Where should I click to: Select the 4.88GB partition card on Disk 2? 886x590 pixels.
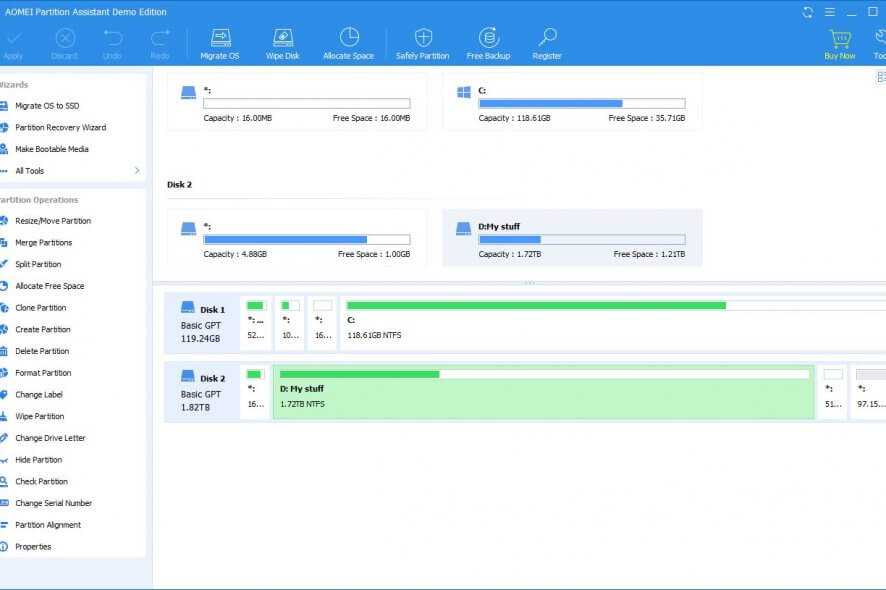point(297,238)
